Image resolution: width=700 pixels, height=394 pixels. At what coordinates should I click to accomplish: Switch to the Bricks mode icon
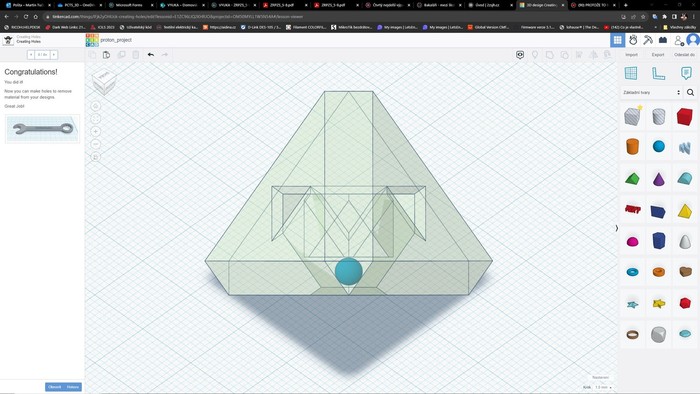663,40
